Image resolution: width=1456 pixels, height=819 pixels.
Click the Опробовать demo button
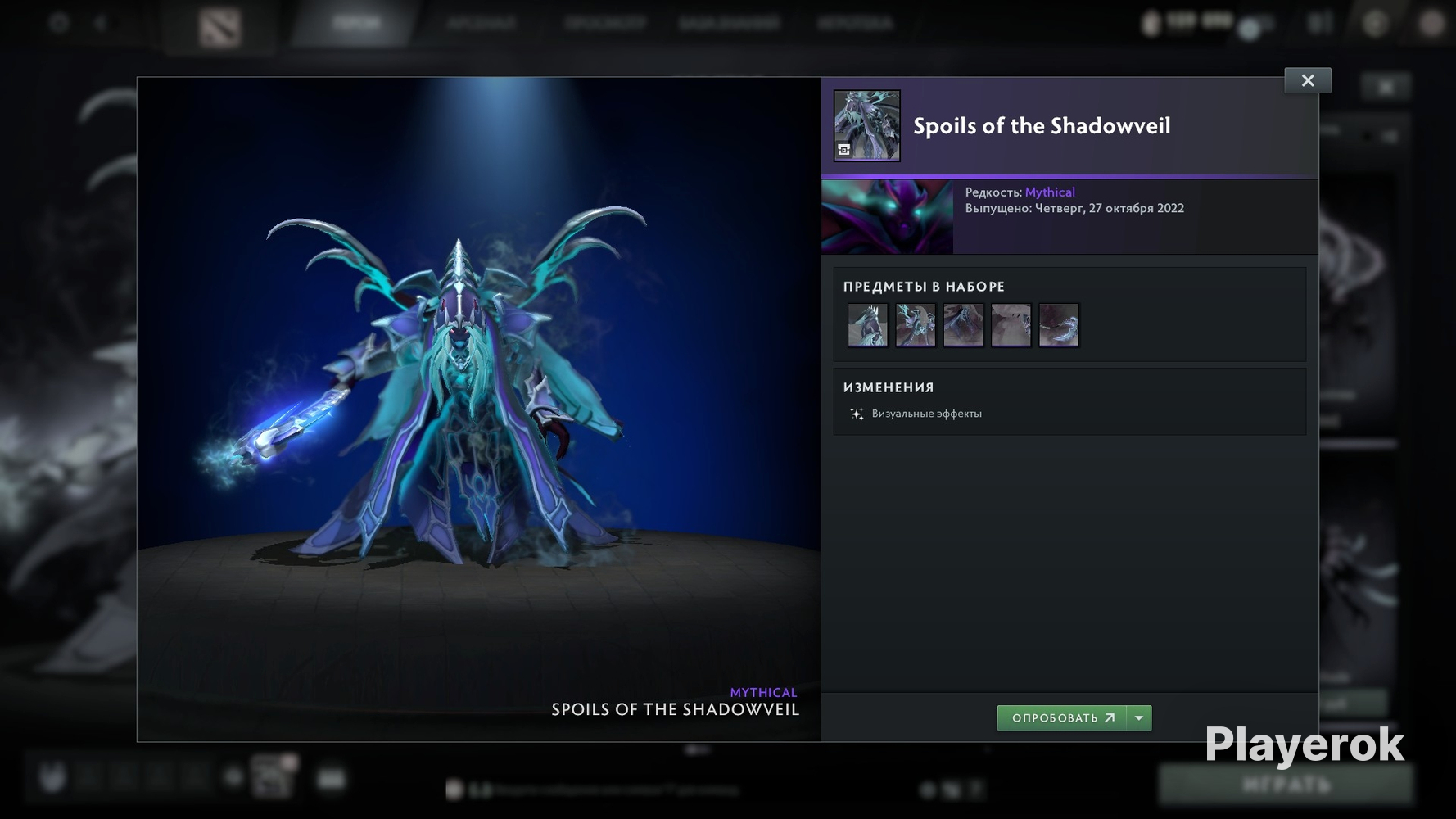click(x=1062, y=718)
